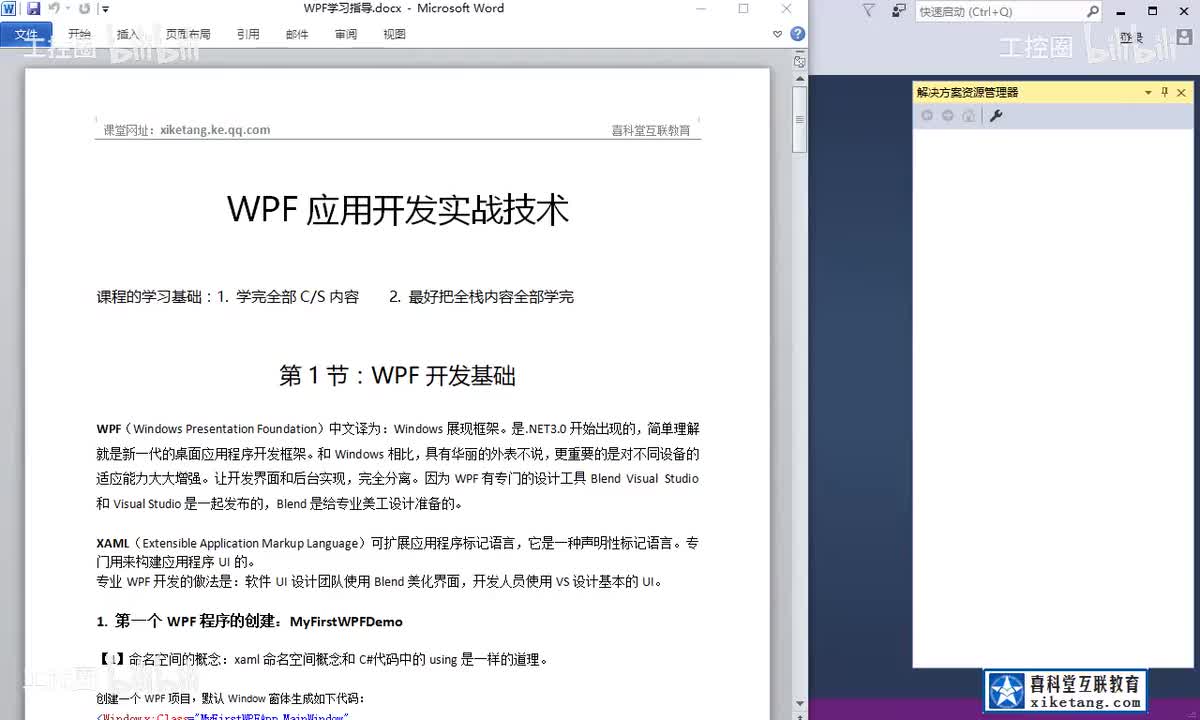1200x720 pixels.
Task: Switch to the 开始 (Home) ribbon tab
Action: (79, 34)
